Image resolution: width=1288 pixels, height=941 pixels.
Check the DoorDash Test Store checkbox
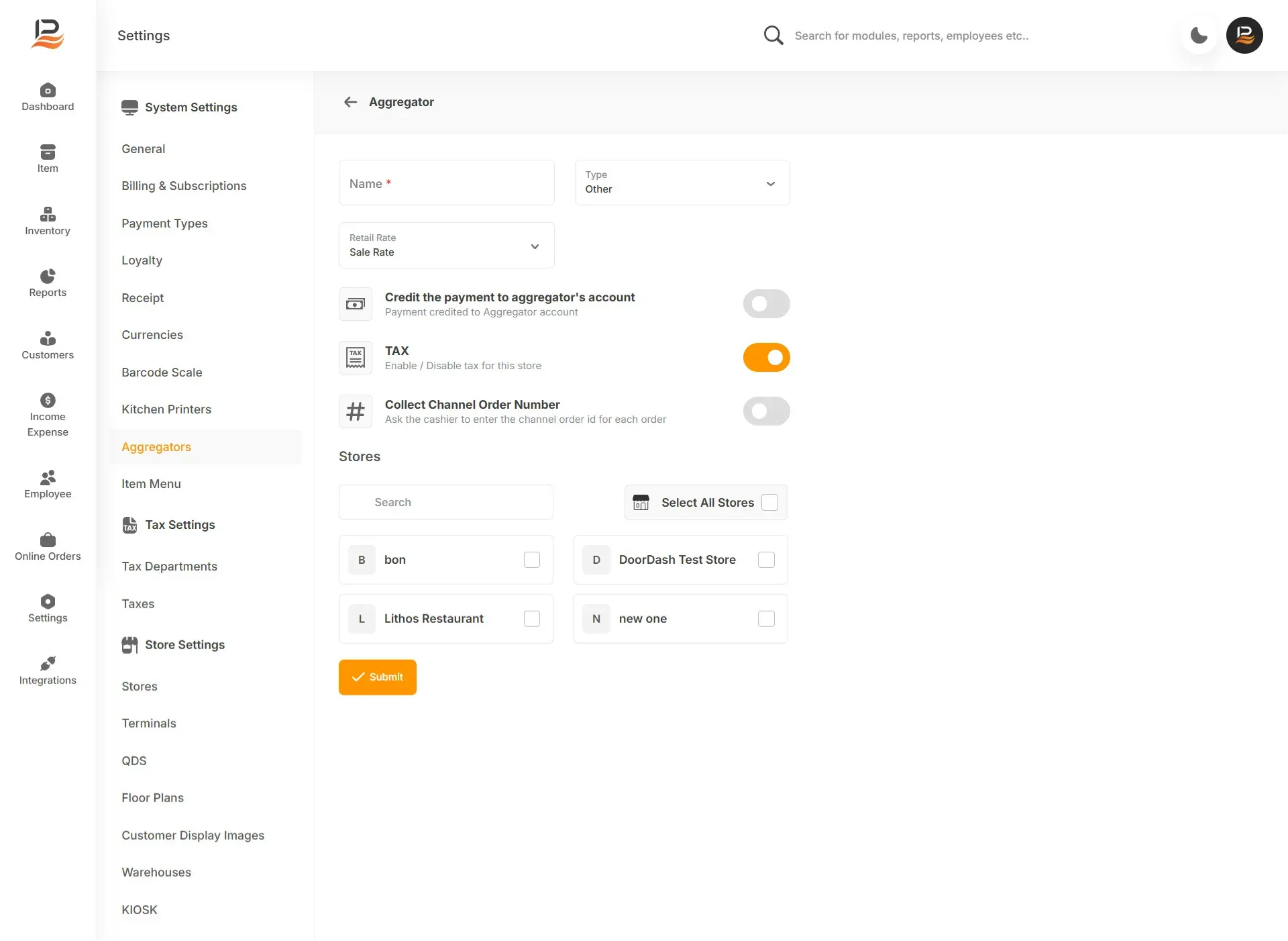(766, 560)
